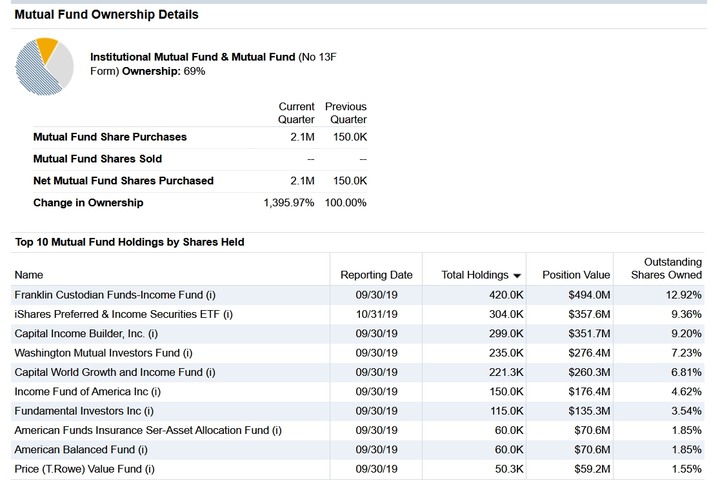Image resolution: width=720 pixels, height=481 pixels.
Task: Click the ownership pie chart
Action: 44,67
